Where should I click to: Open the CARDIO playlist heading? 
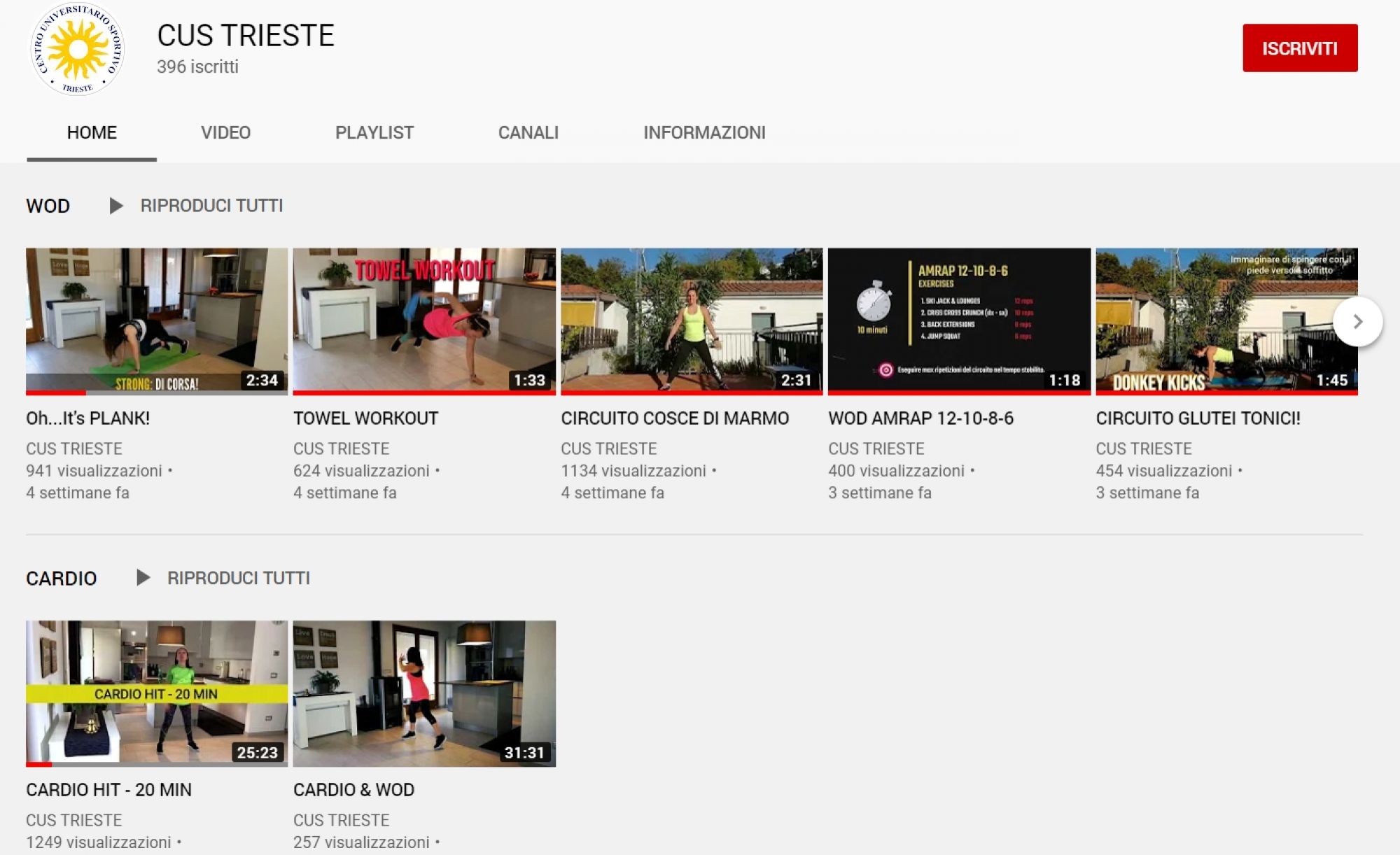point(61,579)
